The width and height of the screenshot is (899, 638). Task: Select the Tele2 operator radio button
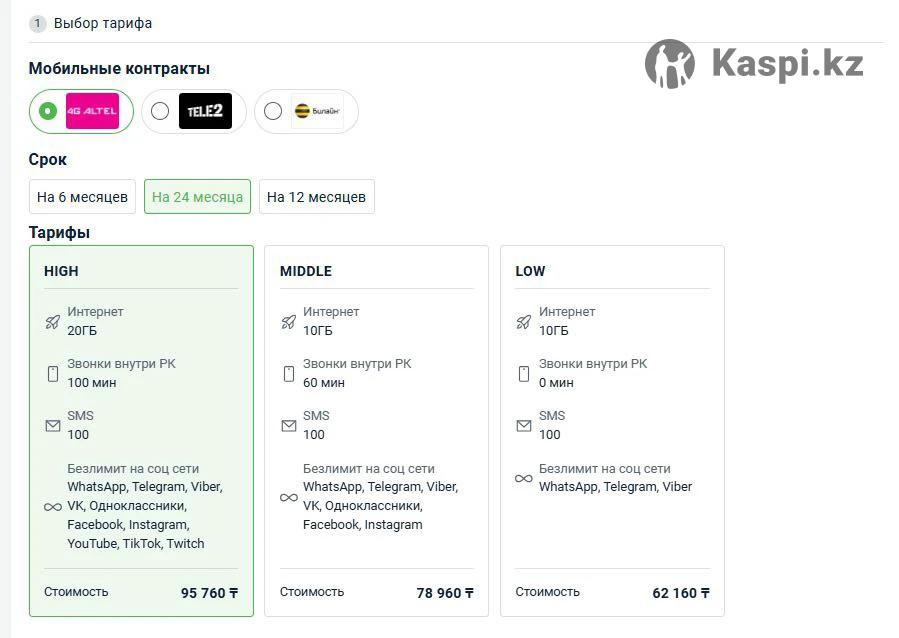[x=160, y=111]
